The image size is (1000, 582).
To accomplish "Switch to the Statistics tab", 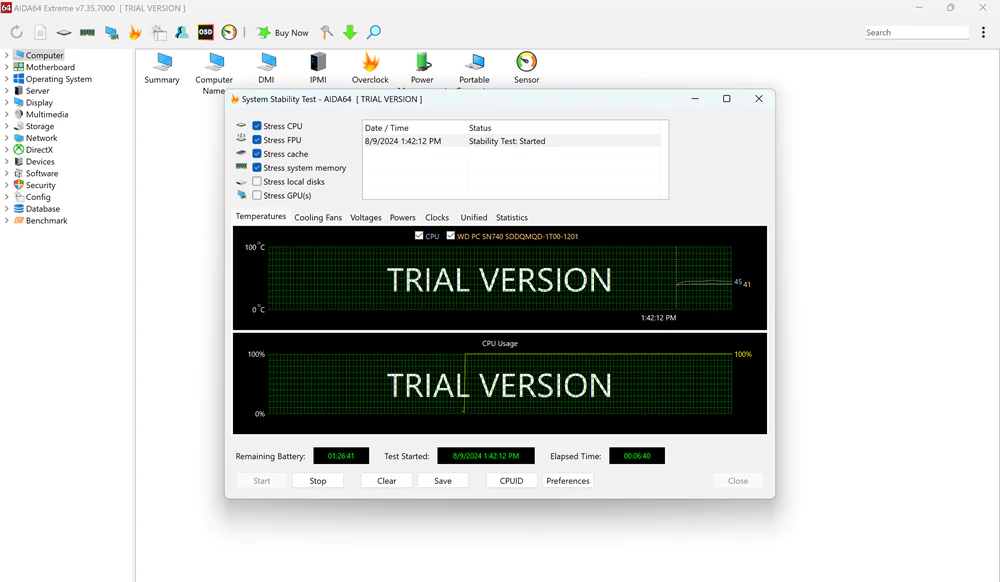I will [512, 217].
